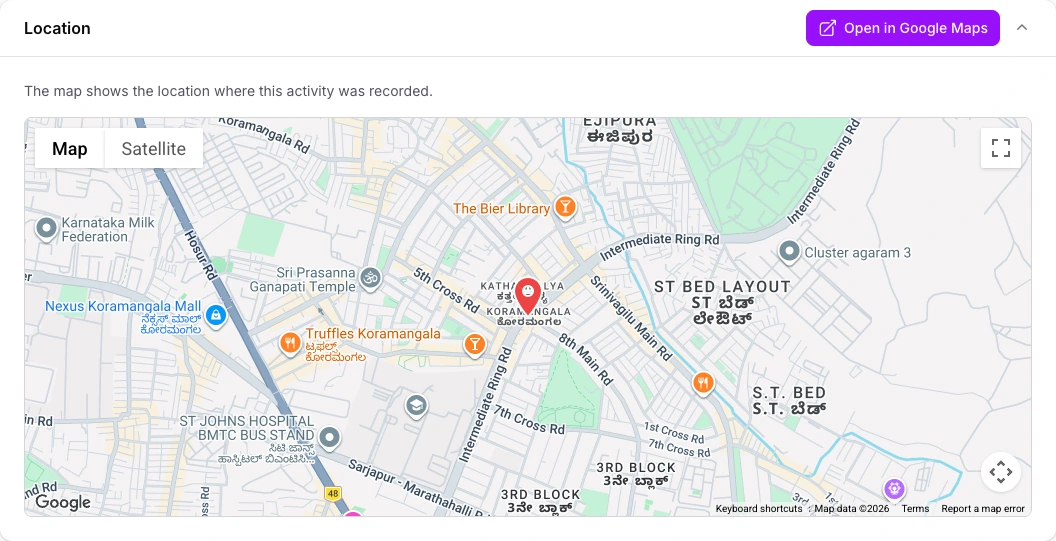Click Karnataka Milk Federation label

pyautogui.click(x=108, y=230)
